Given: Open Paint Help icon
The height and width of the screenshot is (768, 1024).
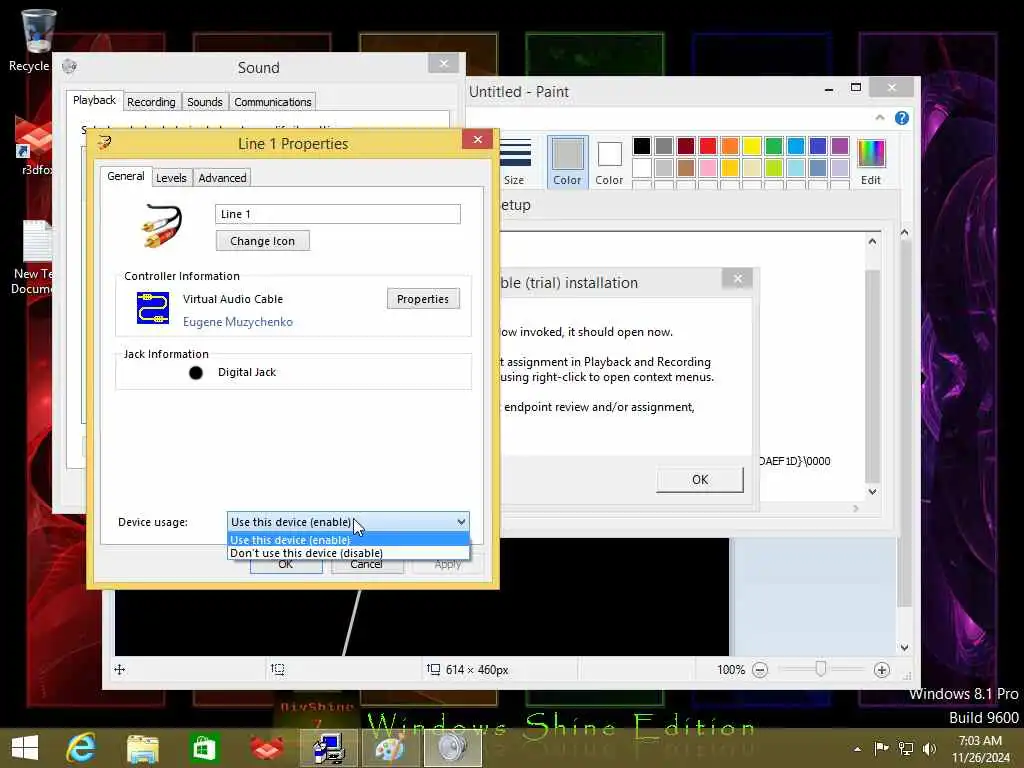Looking at the screenshot, I should coord(902,118).
